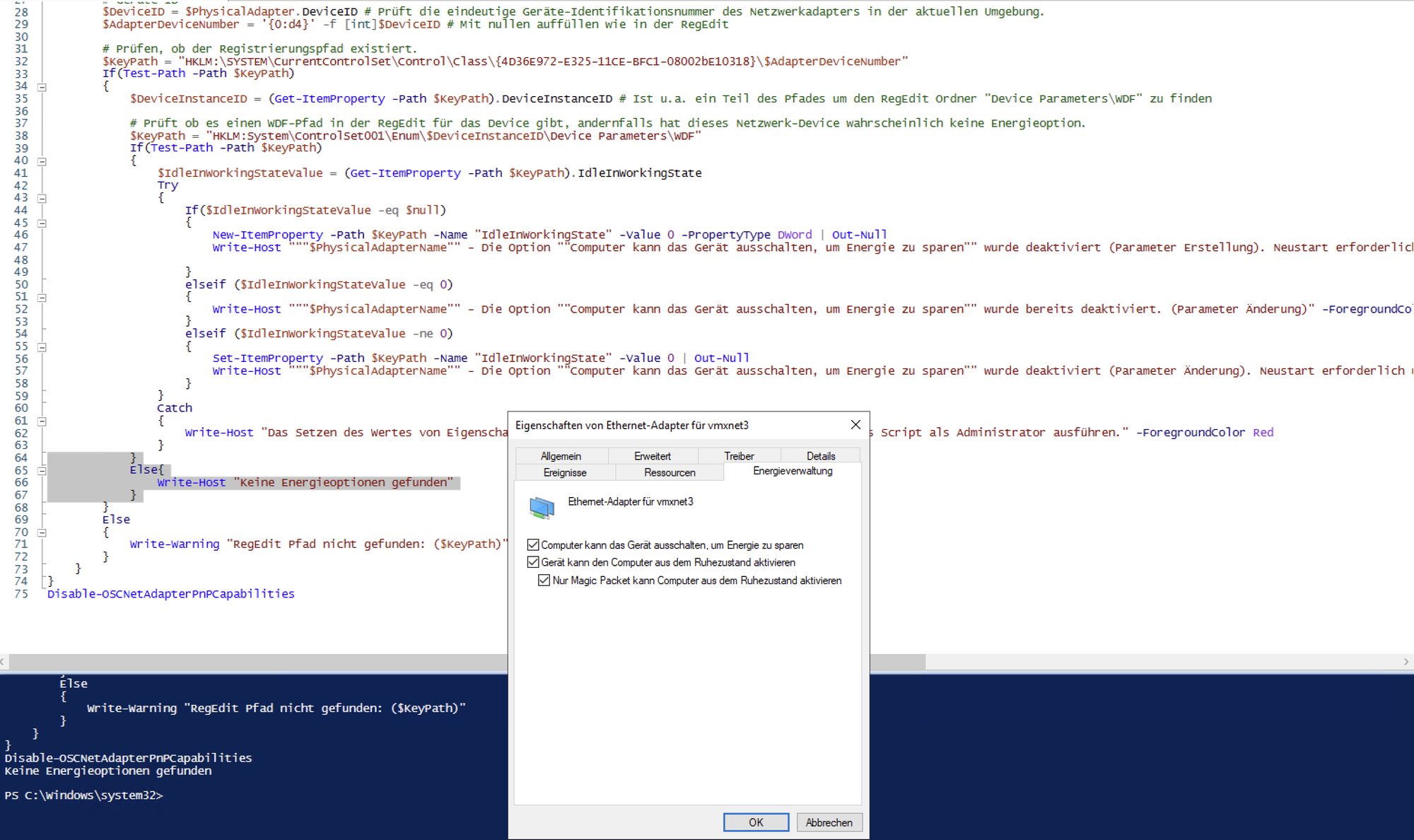
Task: Collapse the Else block at line 65
Action: tap(42, 471)
